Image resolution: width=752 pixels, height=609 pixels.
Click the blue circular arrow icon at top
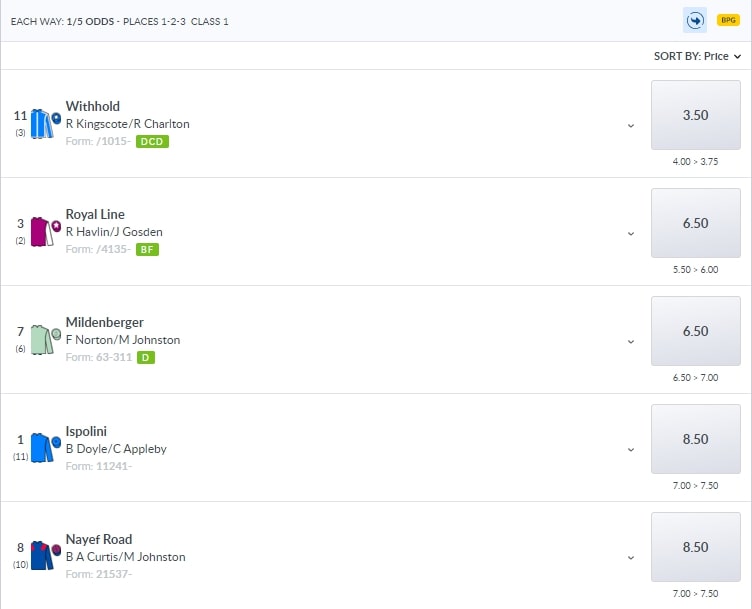tap(695, 20)
